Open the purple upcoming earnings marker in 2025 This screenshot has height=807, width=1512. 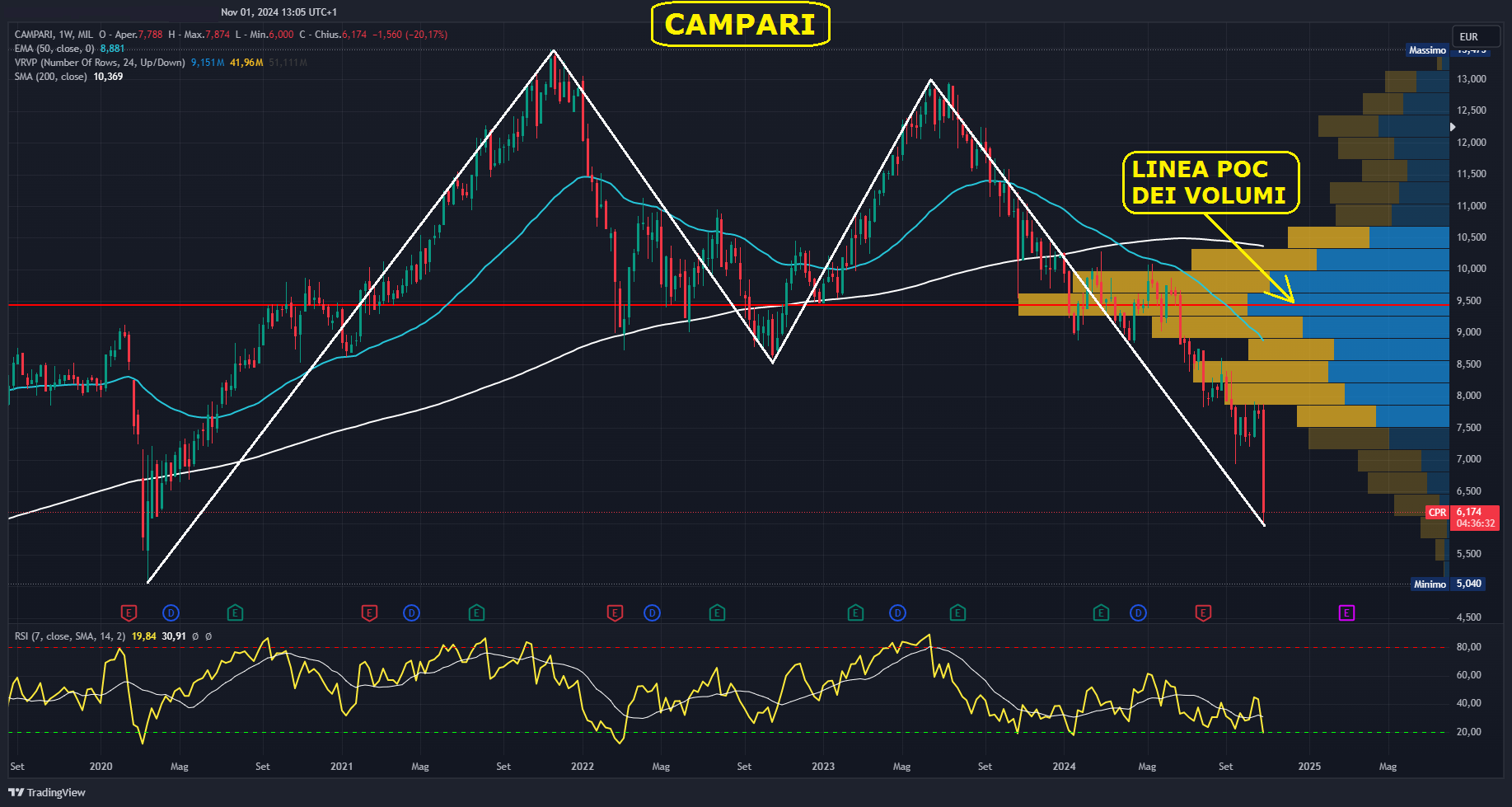tap(1346, 612)
